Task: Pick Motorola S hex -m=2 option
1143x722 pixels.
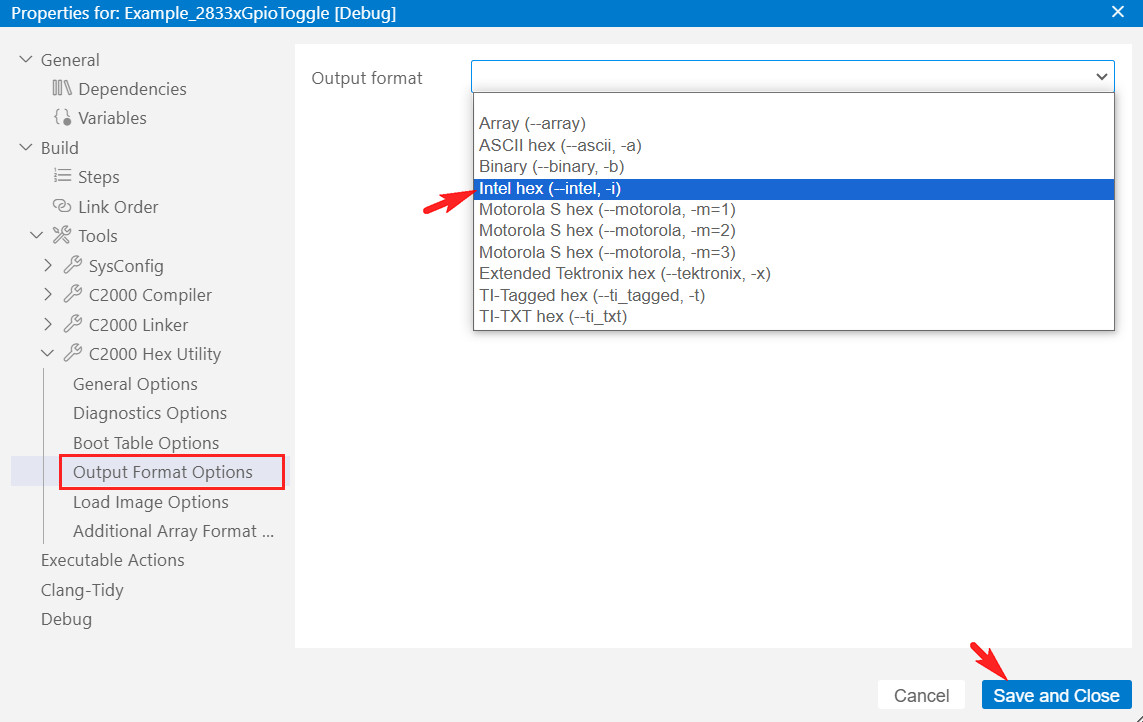Action: 794,230
